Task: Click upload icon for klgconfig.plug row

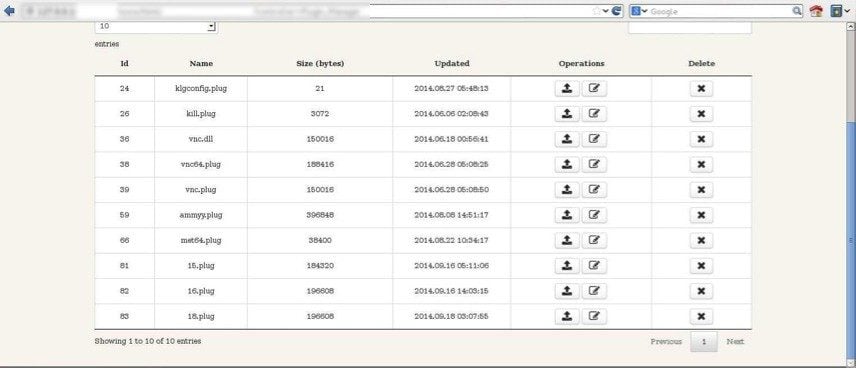Action: pyautogui.click(x=567, y=89)
